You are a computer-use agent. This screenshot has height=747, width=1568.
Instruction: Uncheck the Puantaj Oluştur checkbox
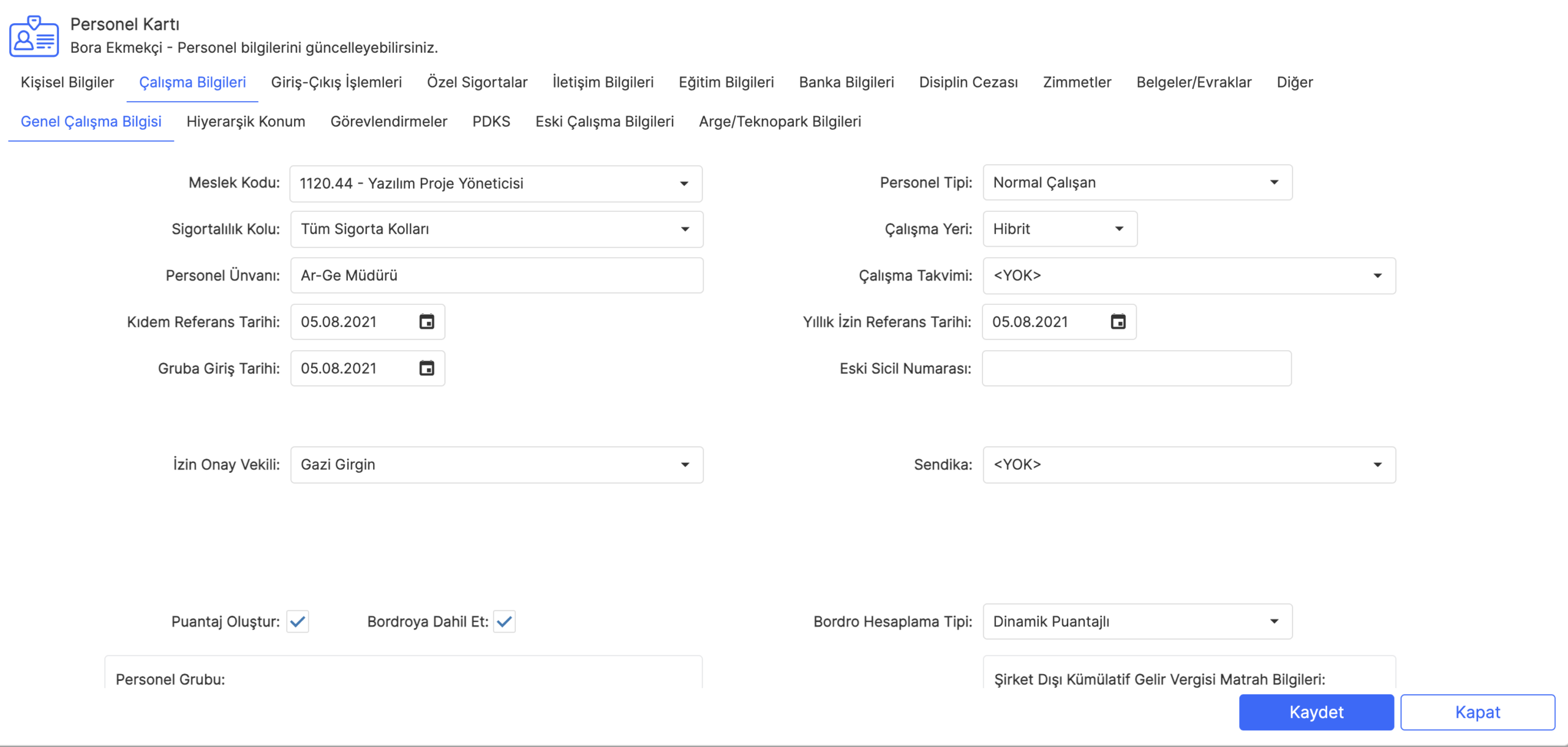[x=298, y=621]
